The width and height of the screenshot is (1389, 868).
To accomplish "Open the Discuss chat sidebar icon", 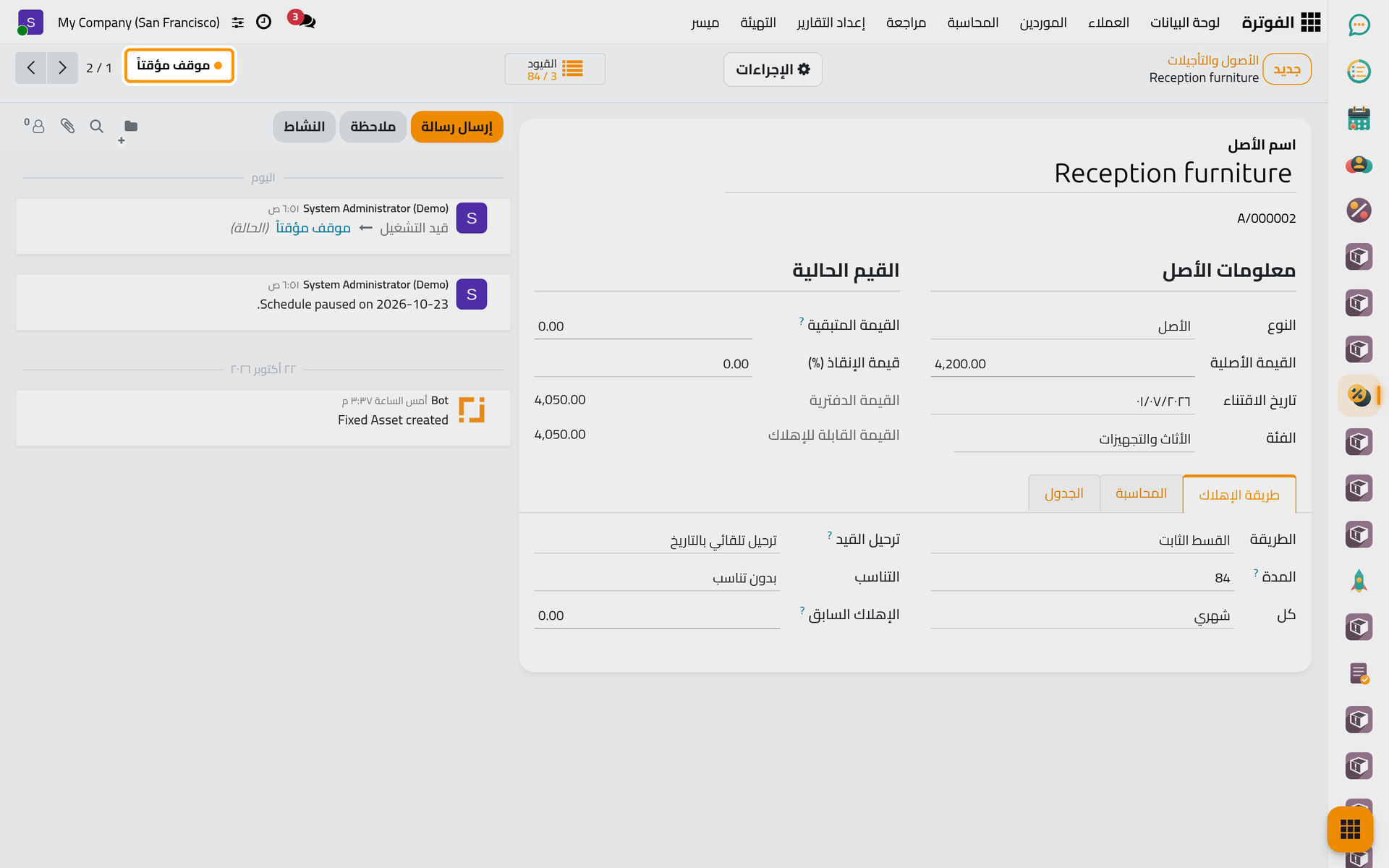I will click(1359, 25).
